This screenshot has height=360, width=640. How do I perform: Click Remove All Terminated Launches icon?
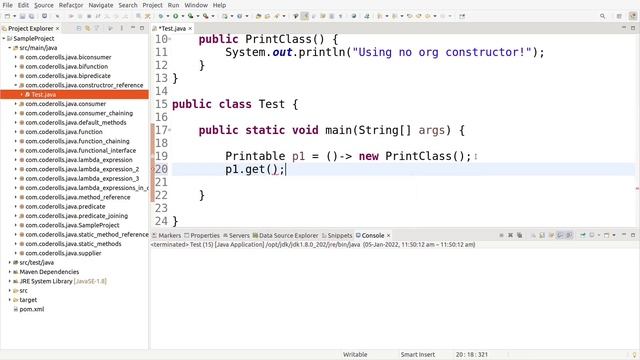(519, 235)
